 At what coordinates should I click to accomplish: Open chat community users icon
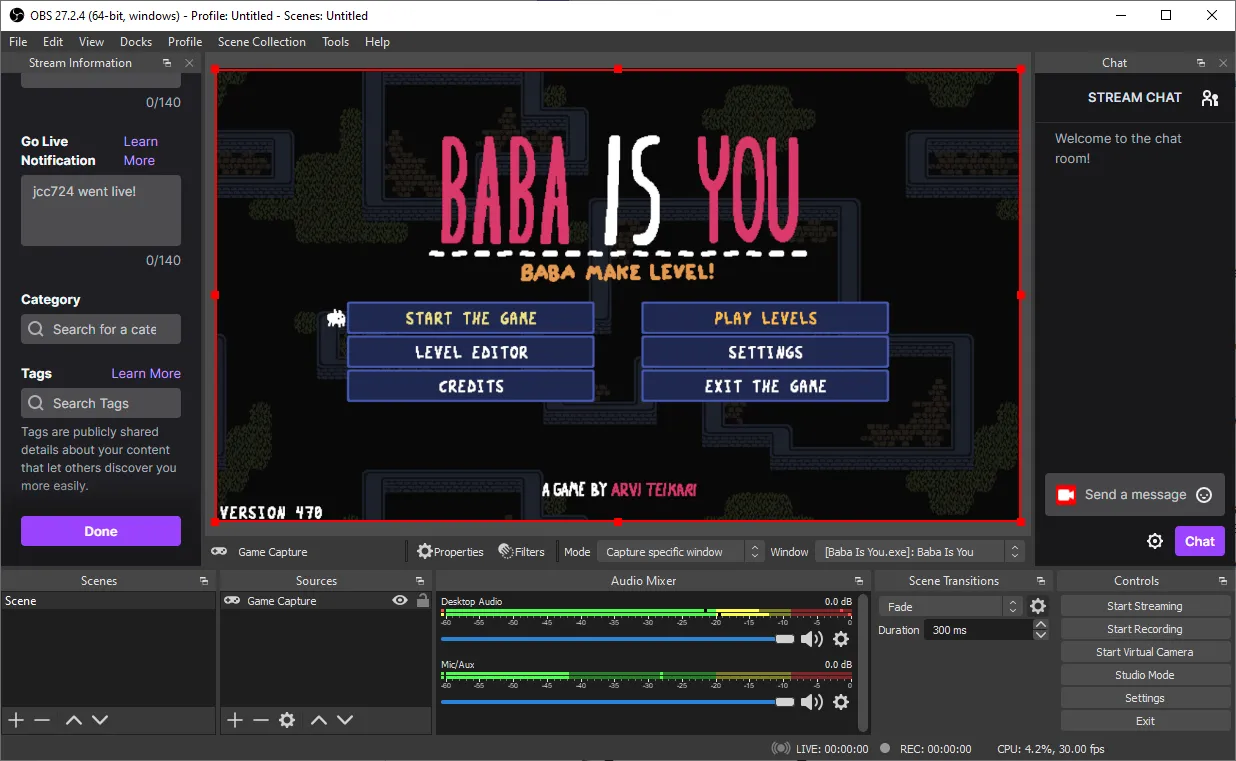point(1210,98)
